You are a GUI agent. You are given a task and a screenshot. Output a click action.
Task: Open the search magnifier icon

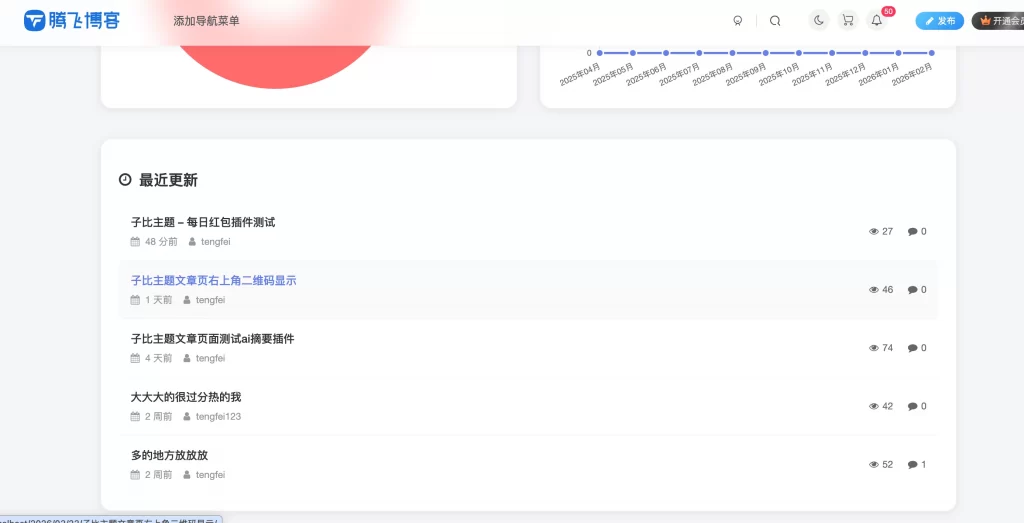click(x=775, y=21)
